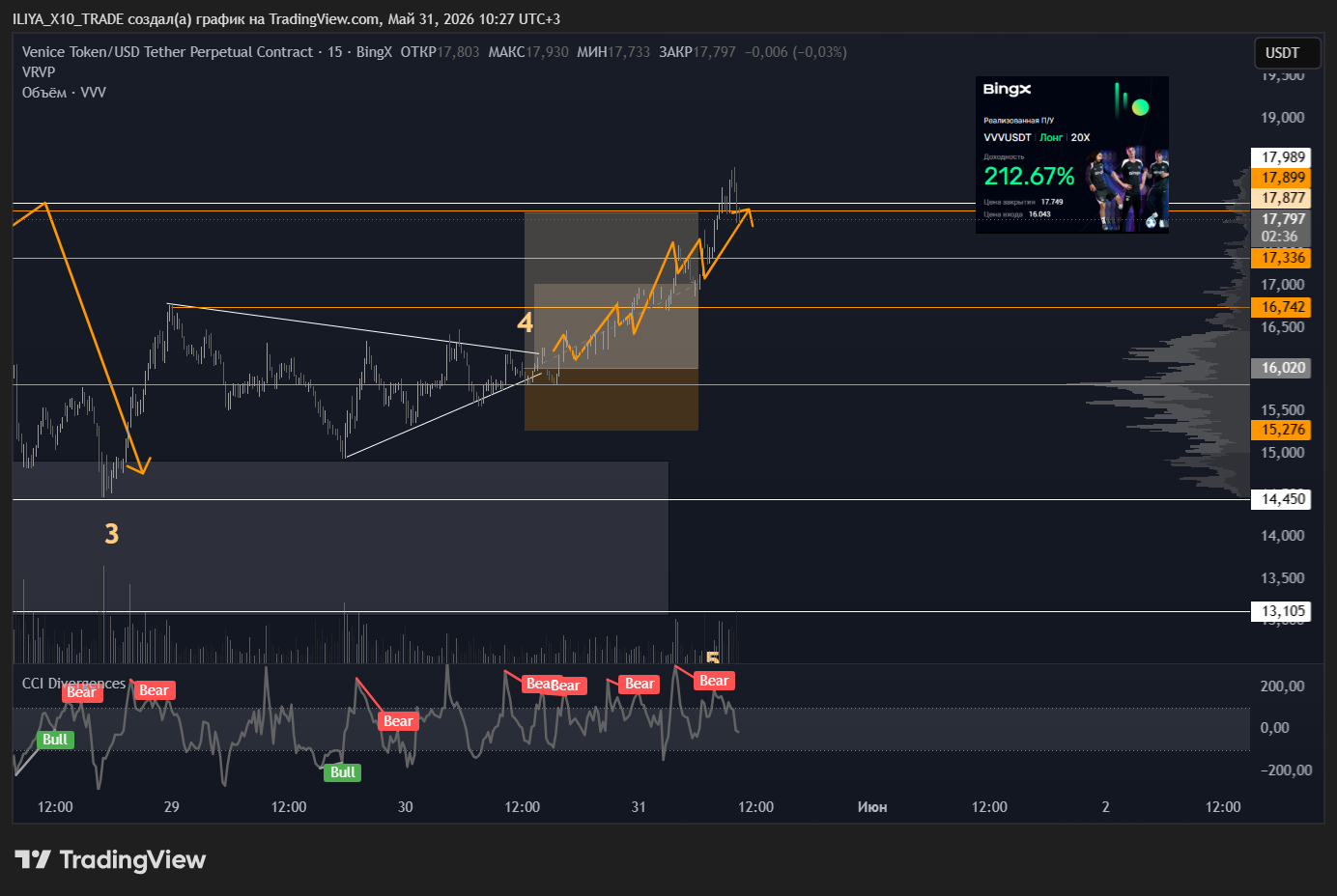Select the orange 16,742 price label
The height and width of the screenshot is (896, 1337).
pyautogui.click(x=1282, y=307)
